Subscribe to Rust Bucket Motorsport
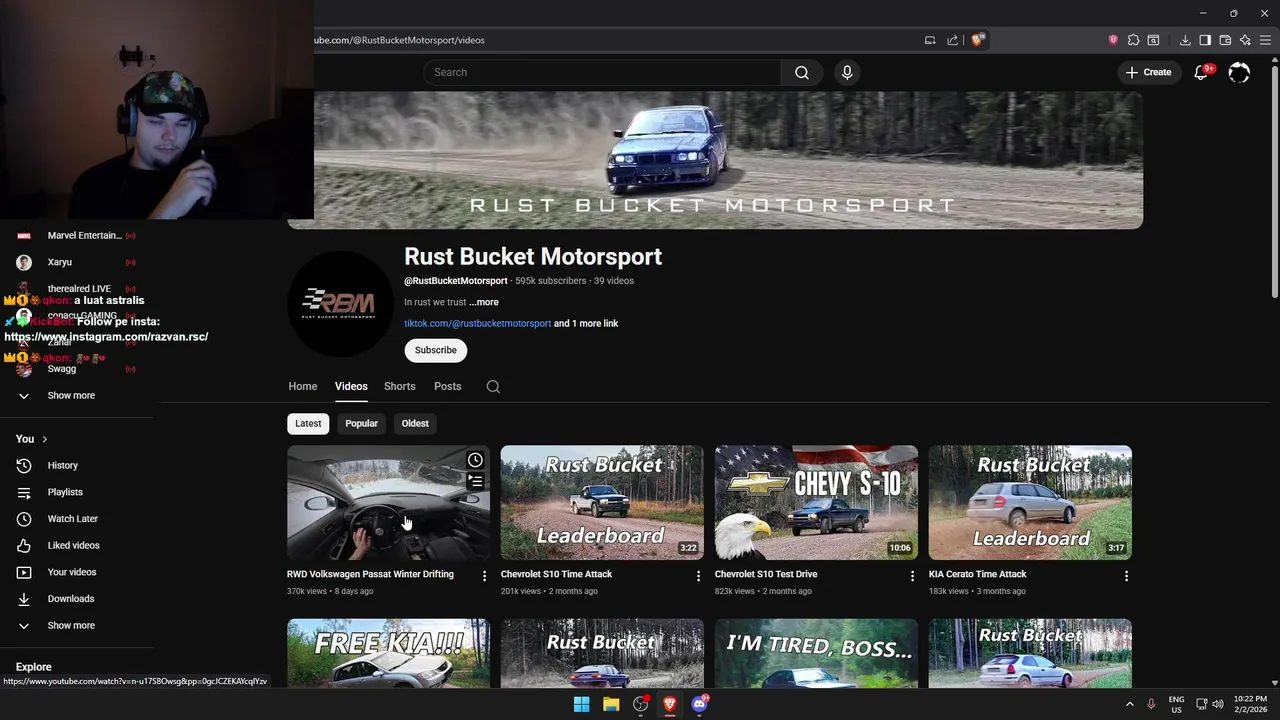The image size is (1280, 720). [x=436, y=350]
